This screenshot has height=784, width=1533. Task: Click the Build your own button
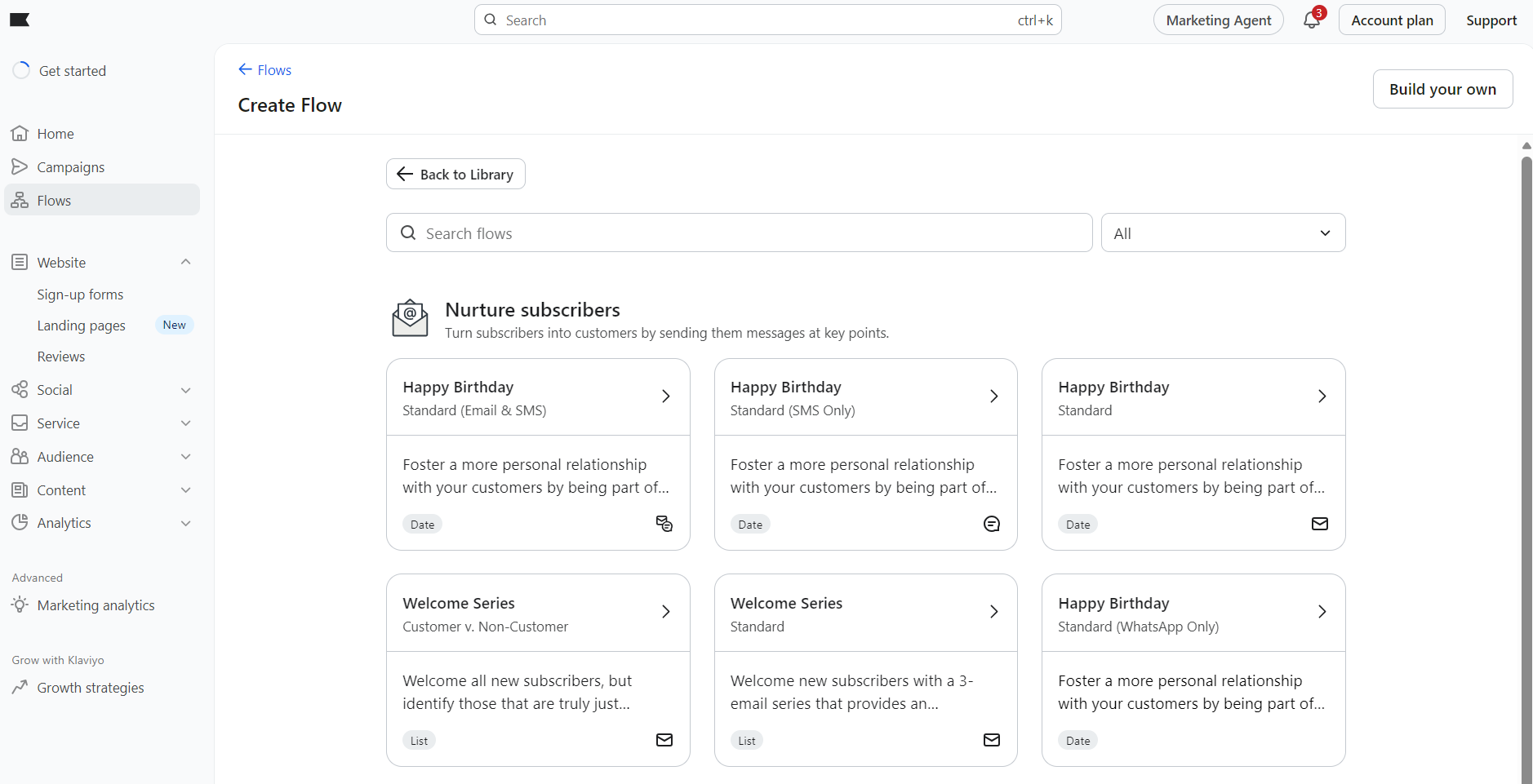pyautogui.click(x=1442, y=89)
